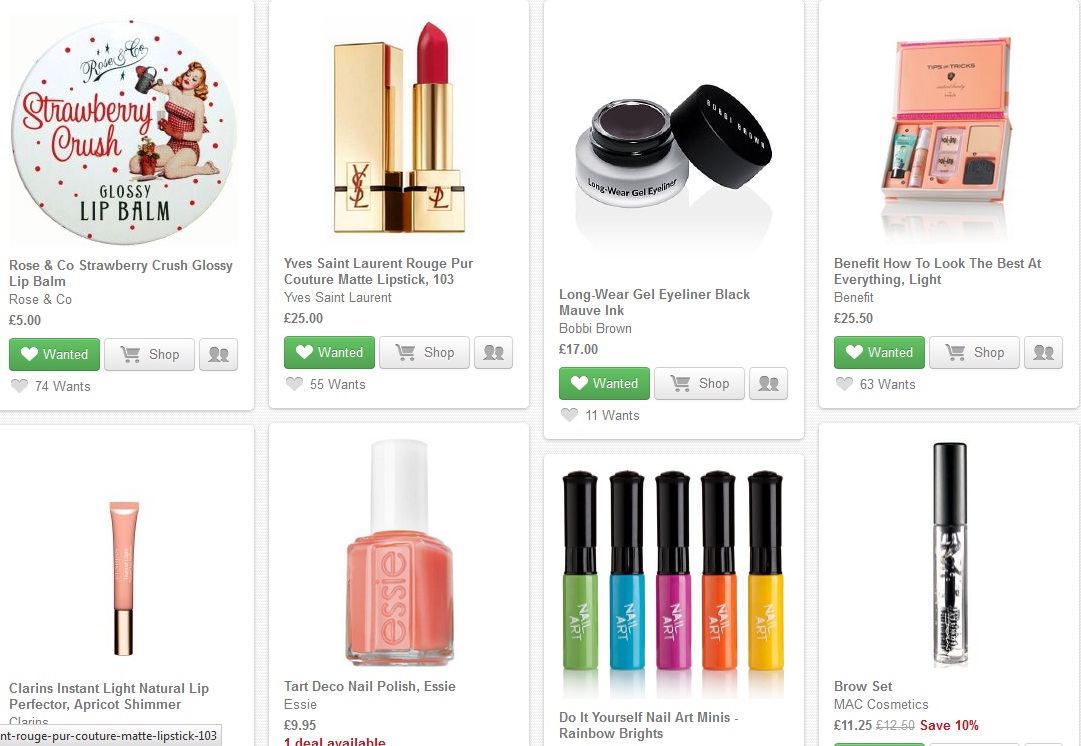Toggle Wanted on Benefit How To Look kit
Screen dimensions: 1081x746
880,352
